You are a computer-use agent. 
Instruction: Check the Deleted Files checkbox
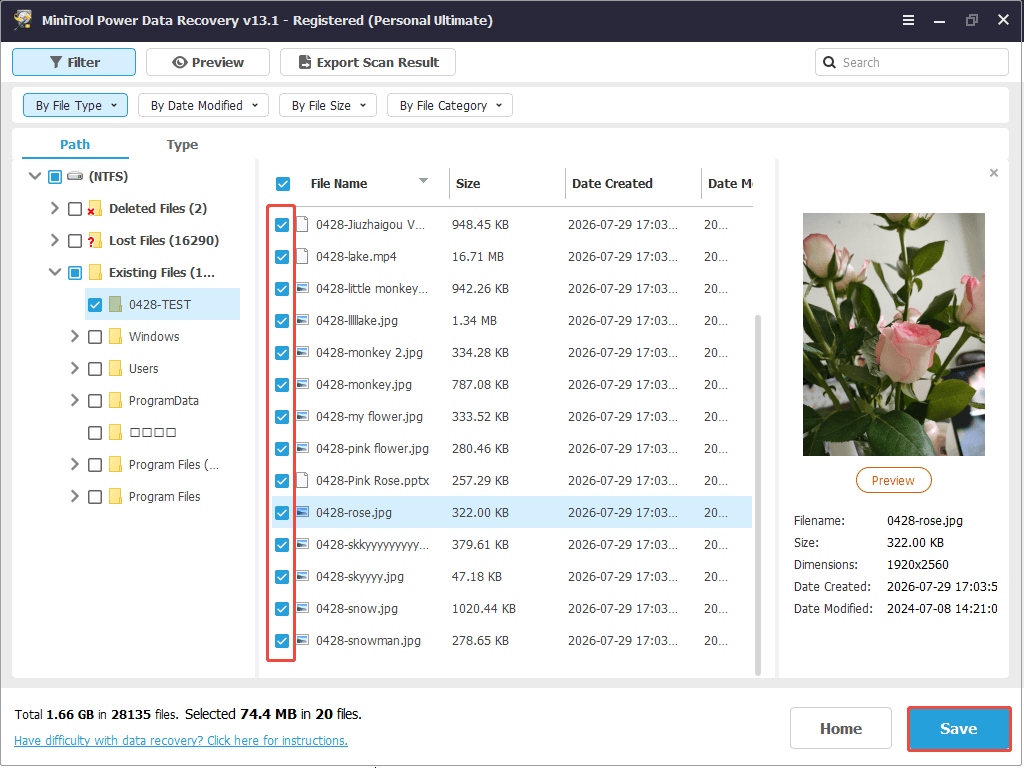coord(75,209)
